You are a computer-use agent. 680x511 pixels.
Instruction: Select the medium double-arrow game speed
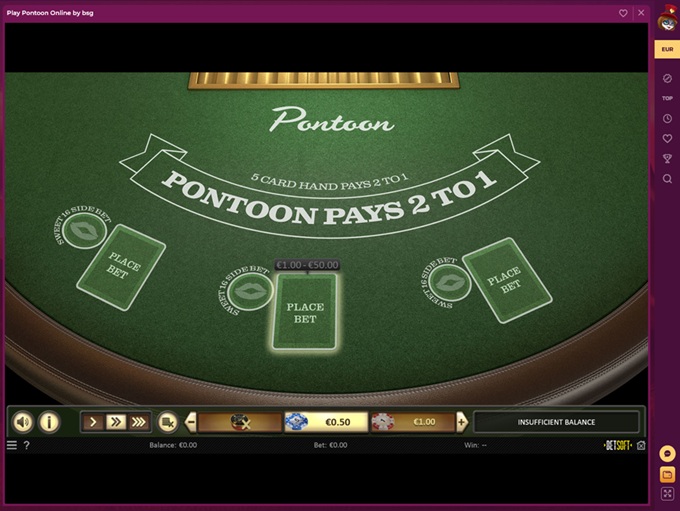tap(115, 422)
